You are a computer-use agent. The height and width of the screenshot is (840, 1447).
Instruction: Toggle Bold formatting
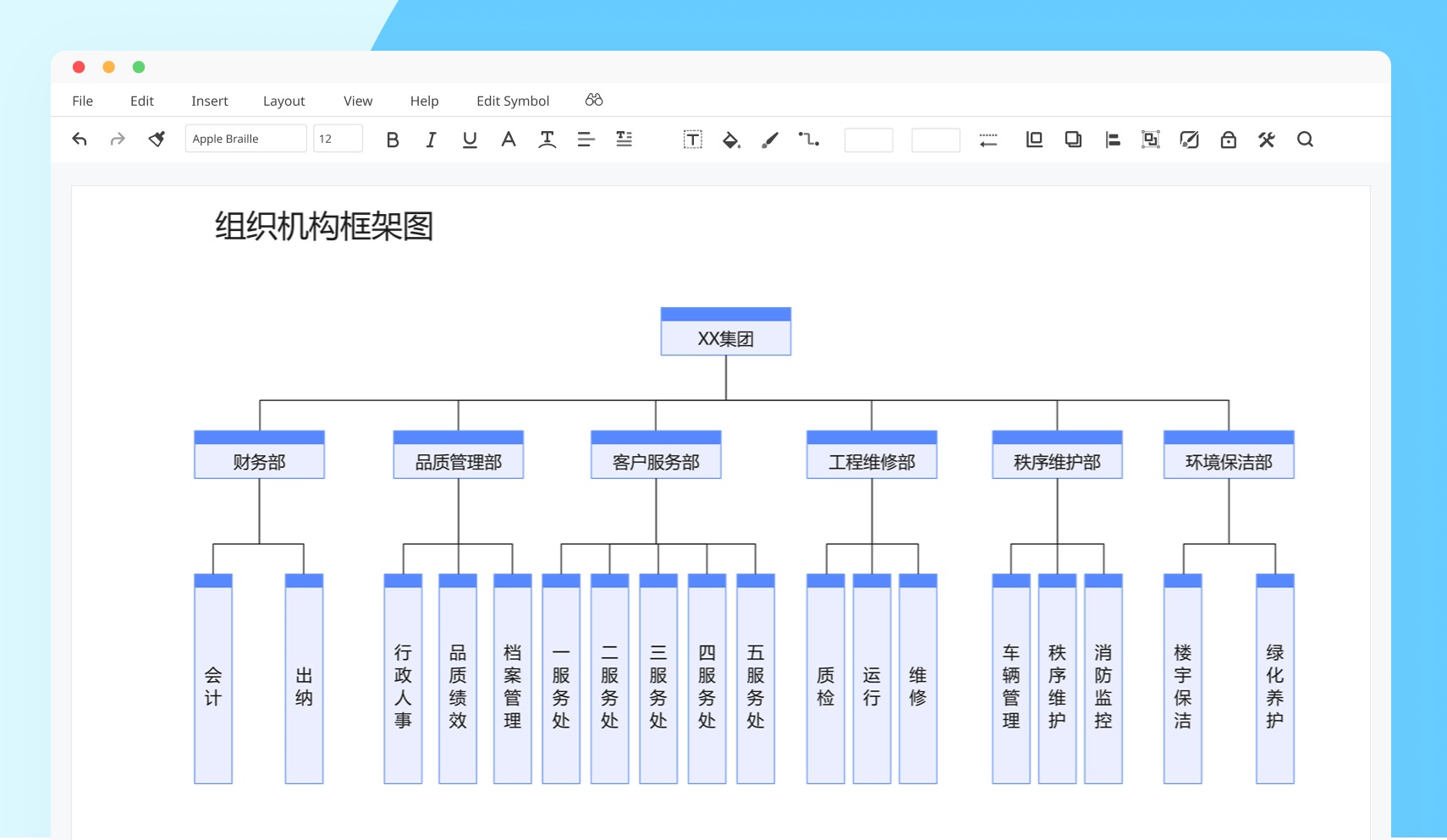pyautogui.click(x=393, y=140)
